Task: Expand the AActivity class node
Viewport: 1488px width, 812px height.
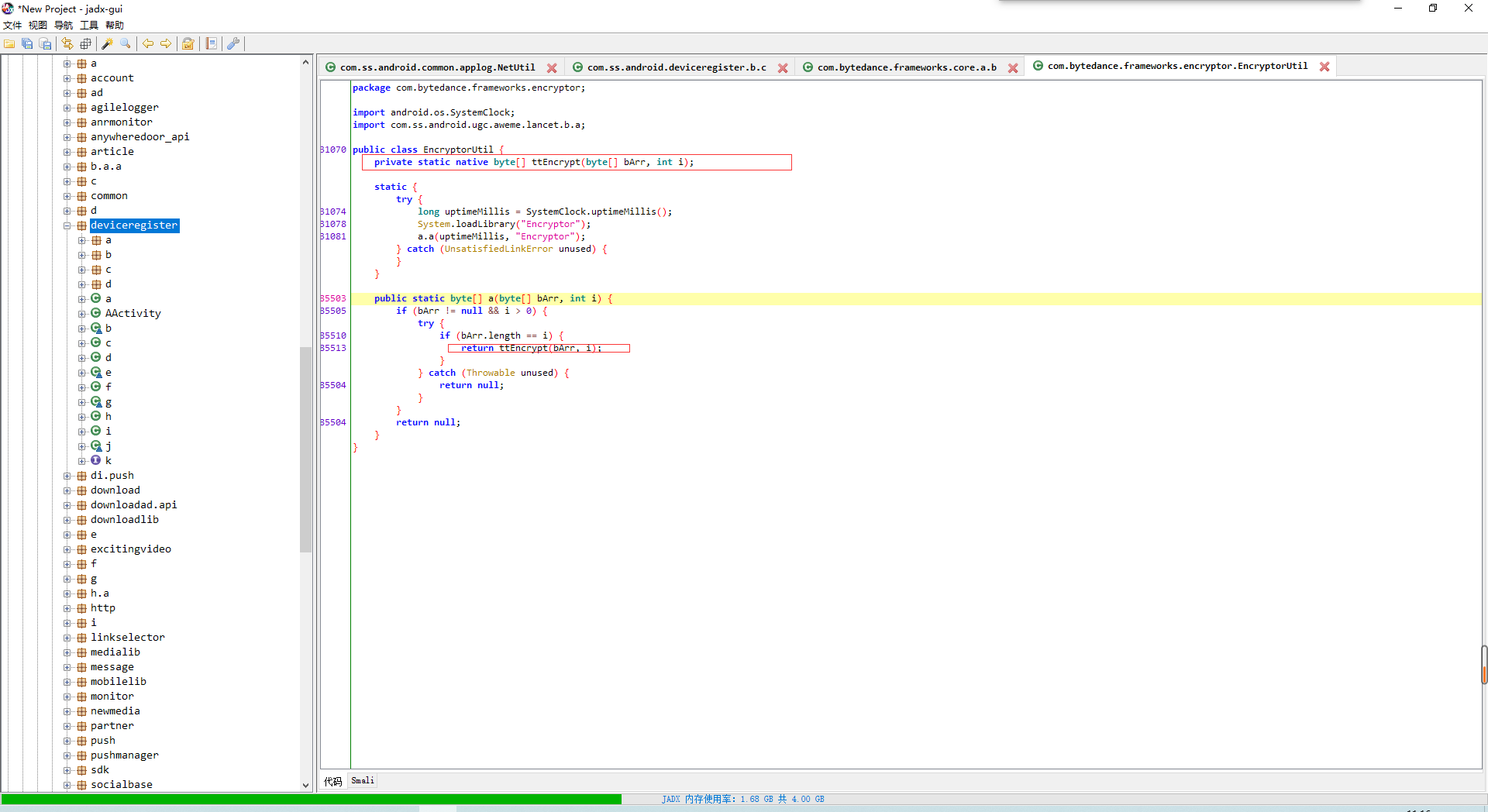Action: pos(81,314)
